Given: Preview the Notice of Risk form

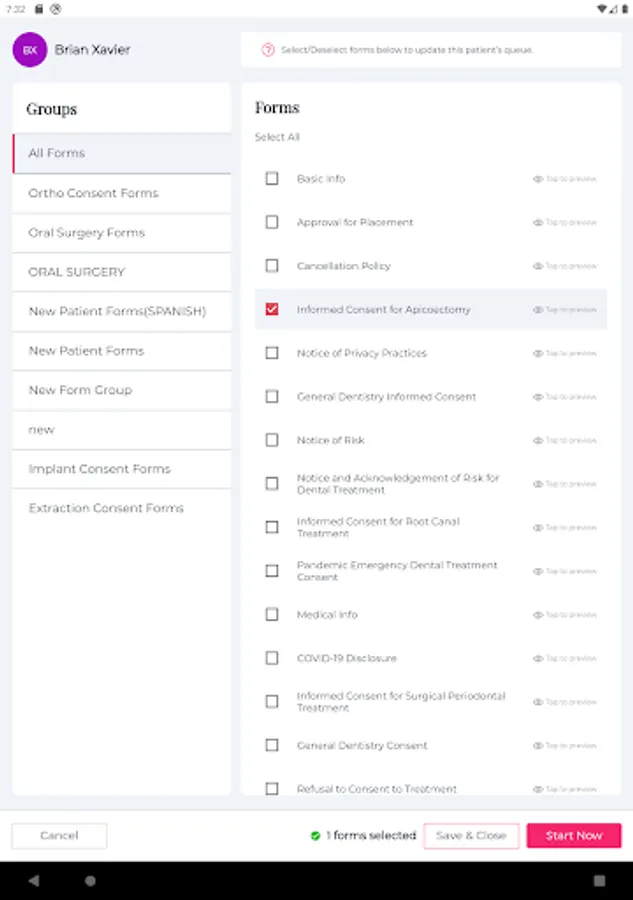Looking at the screenshot, I should click(x=564, y=440).
